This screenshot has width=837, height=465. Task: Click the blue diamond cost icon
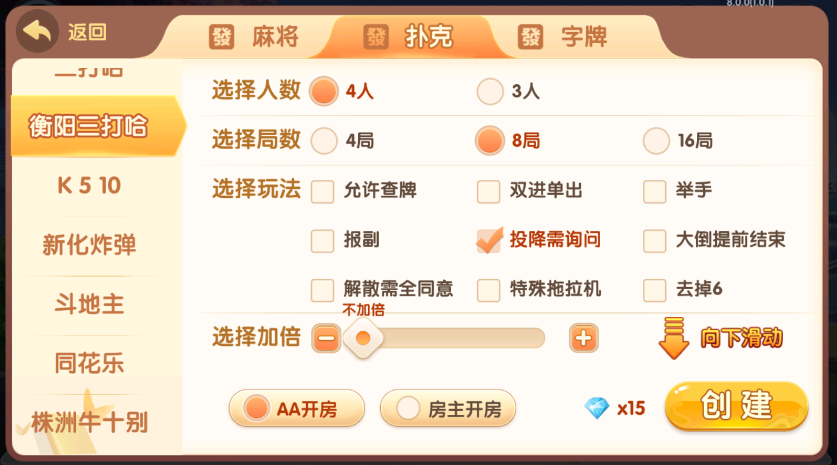(597, 407)
